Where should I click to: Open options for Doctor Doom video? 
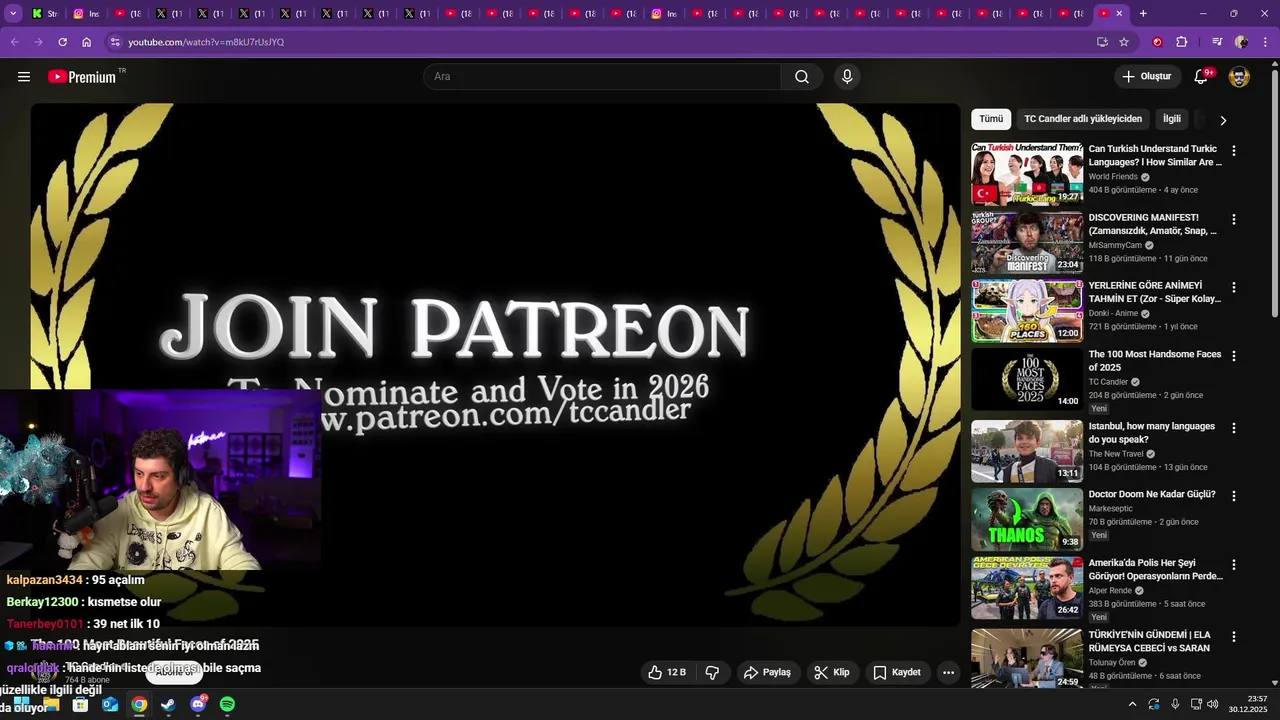1233,496
